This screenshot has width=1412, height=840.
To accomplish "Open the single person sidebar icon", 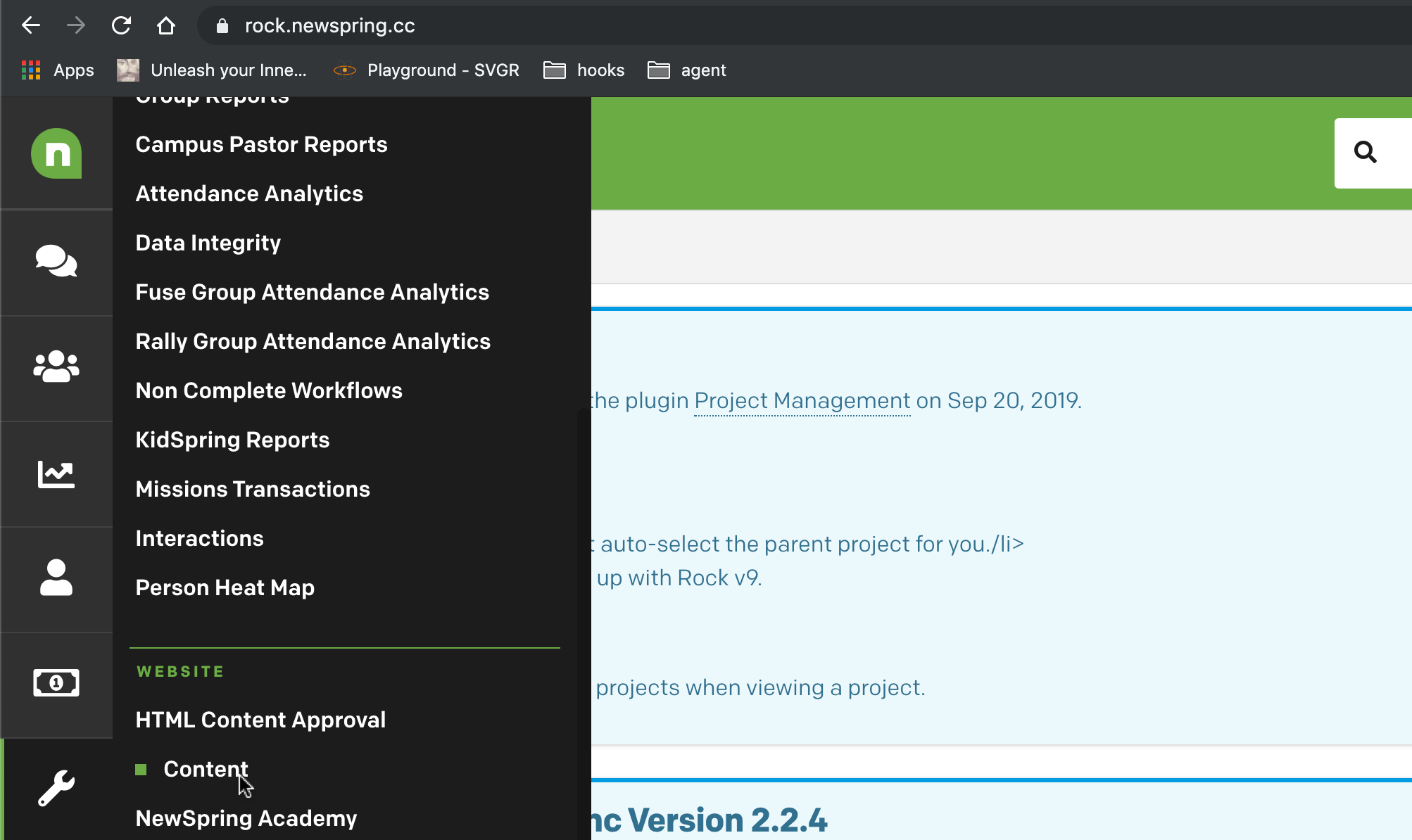I will (56, 578).
